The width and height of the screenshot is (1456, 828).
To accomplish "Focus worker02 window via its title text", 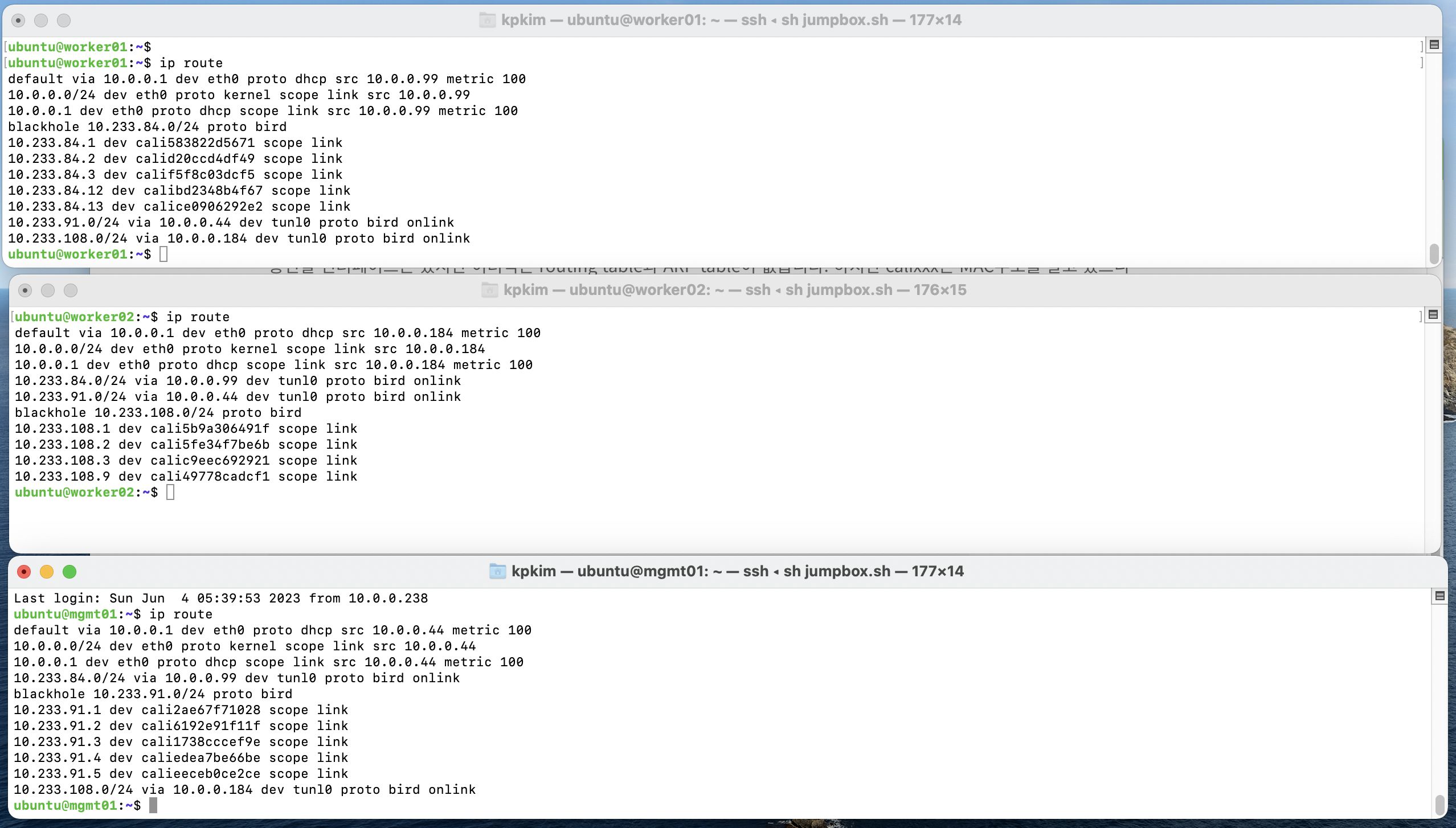I will (734, 290).
